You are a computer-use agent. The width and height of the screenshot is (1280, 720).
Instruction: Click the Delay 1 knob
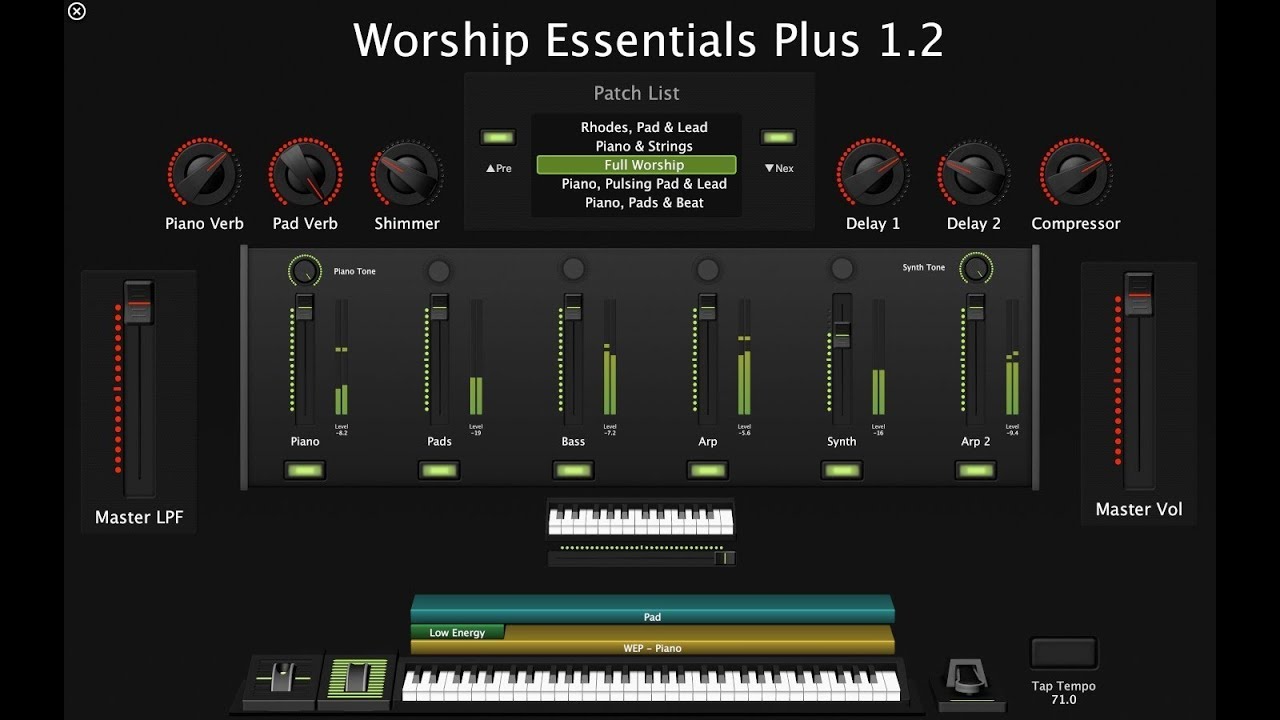873,174
